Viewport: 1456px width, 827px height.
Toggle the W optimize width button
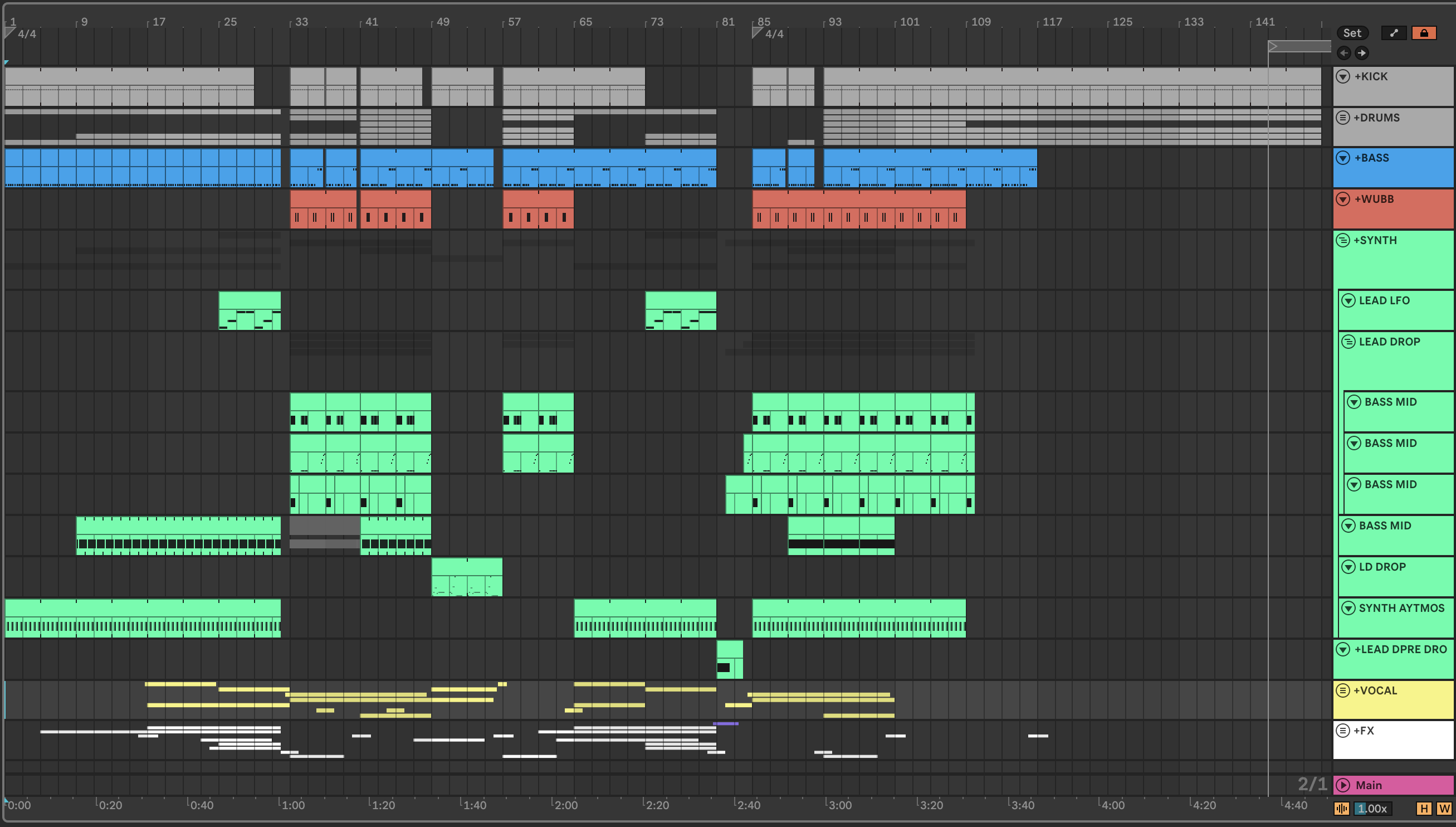[1444, 808]
